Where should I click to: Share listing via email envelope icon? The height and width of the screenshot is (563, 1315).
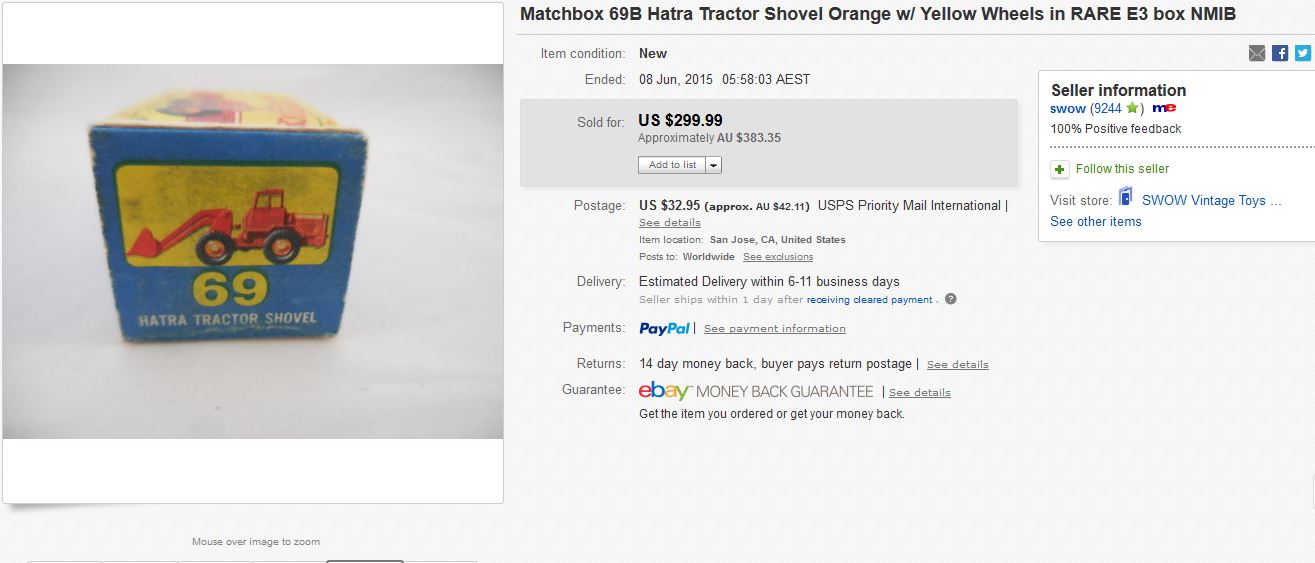(x=1257, y=54)
